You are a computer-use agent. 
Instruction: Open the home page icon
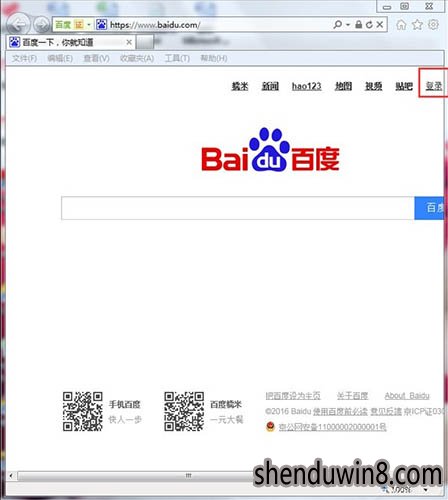coord(401,25)
